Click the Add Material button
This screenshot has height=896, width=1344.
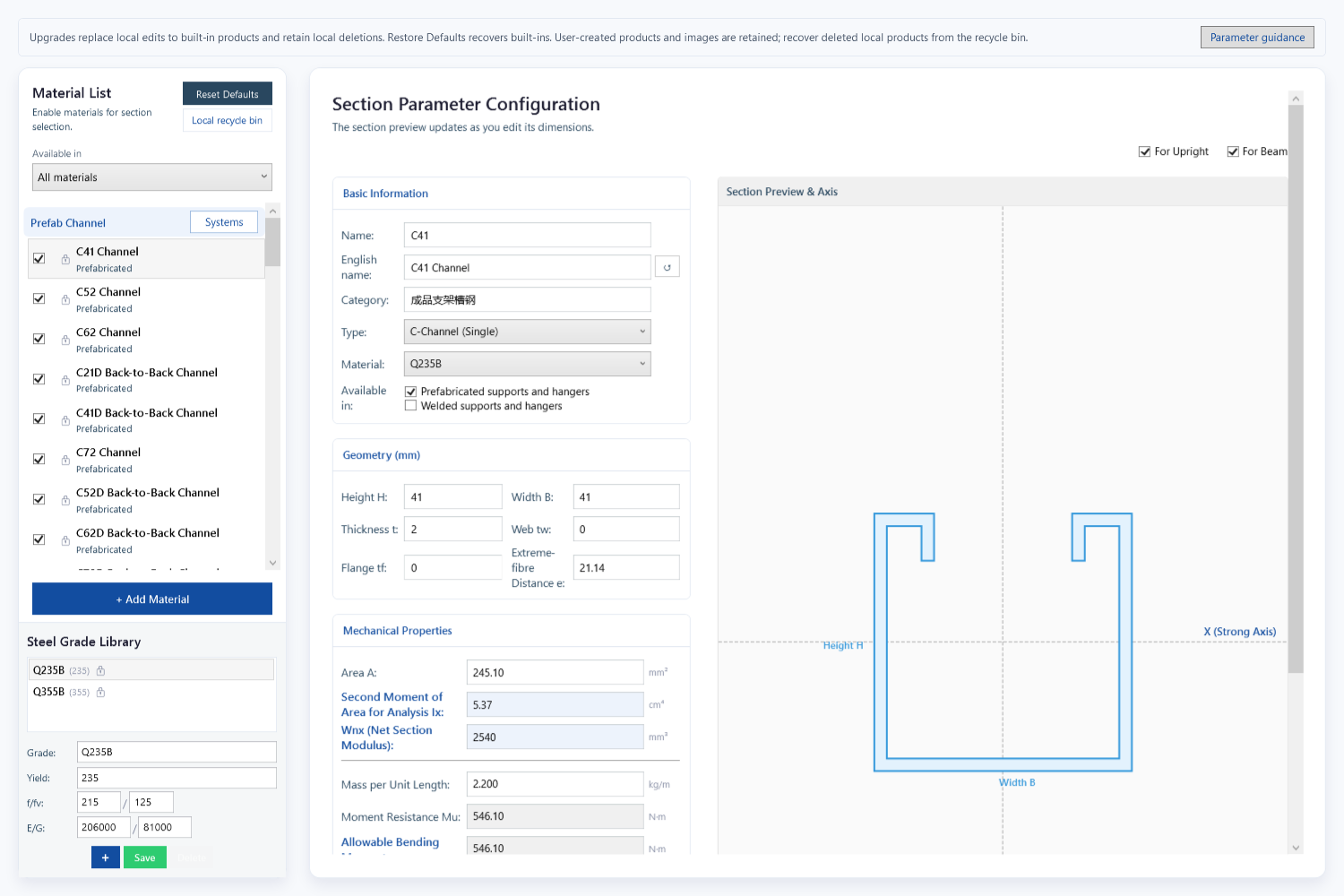(152, 599)
